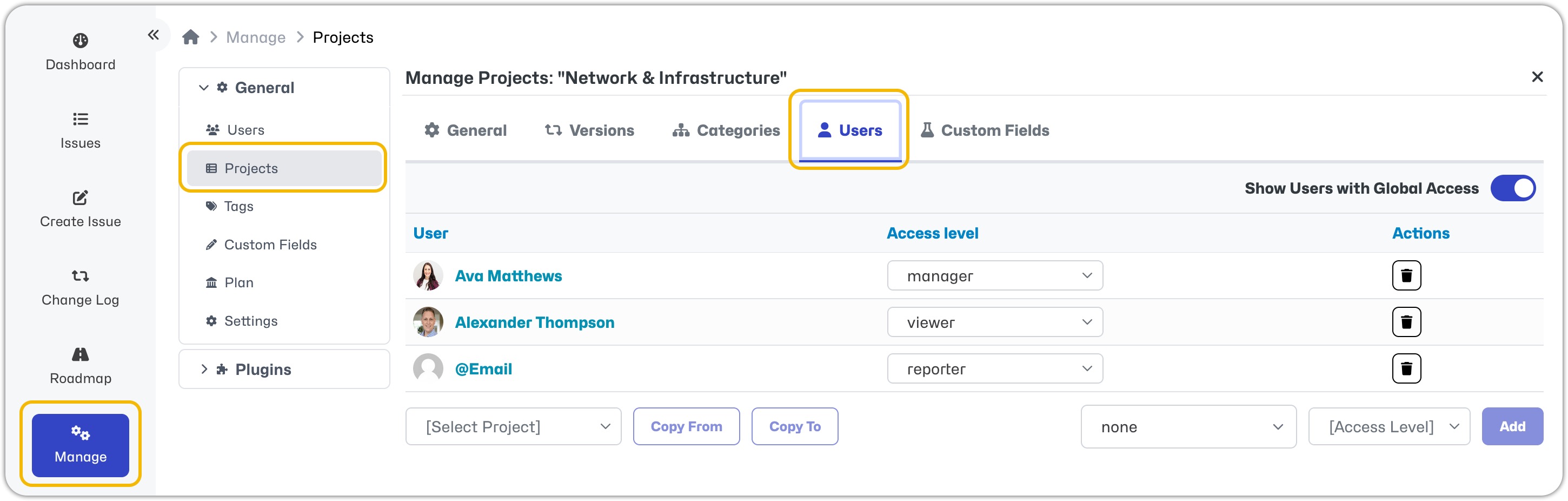Open the Select Project dropdown
Viewport: 1568px width, 501px height.
pyautogui.click(x=513, y=427)
